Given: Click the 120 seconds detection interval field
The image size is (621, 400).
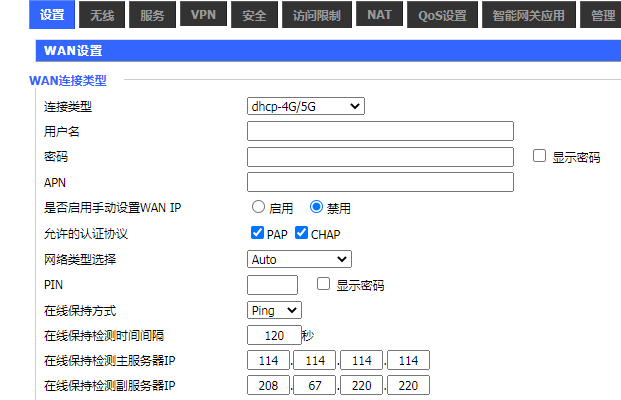Looking at the screenshot, I should coord(274,335).
